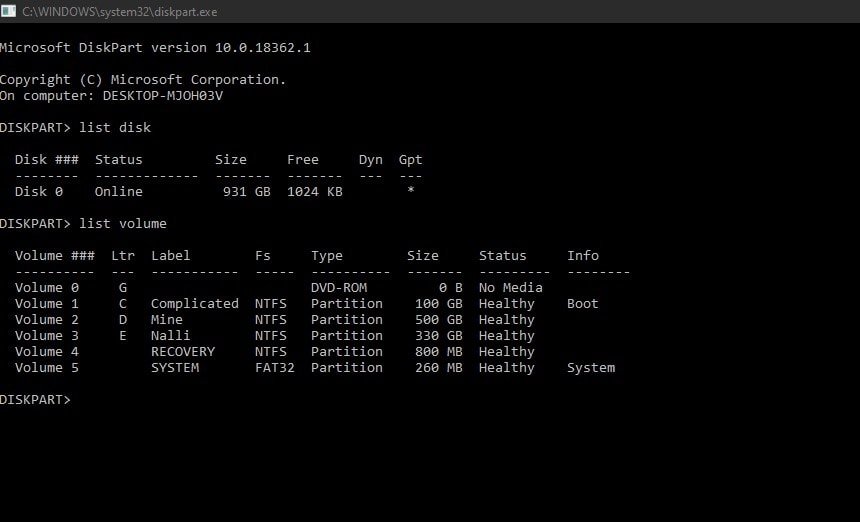Click the '800 MB' size value
The image size is (860, 522).
pos(439,351)
